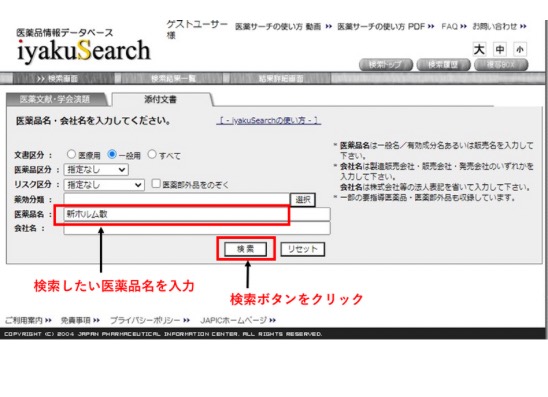Click the 検索 search button
Screen dimensions: 548x397
coord(245,249)
